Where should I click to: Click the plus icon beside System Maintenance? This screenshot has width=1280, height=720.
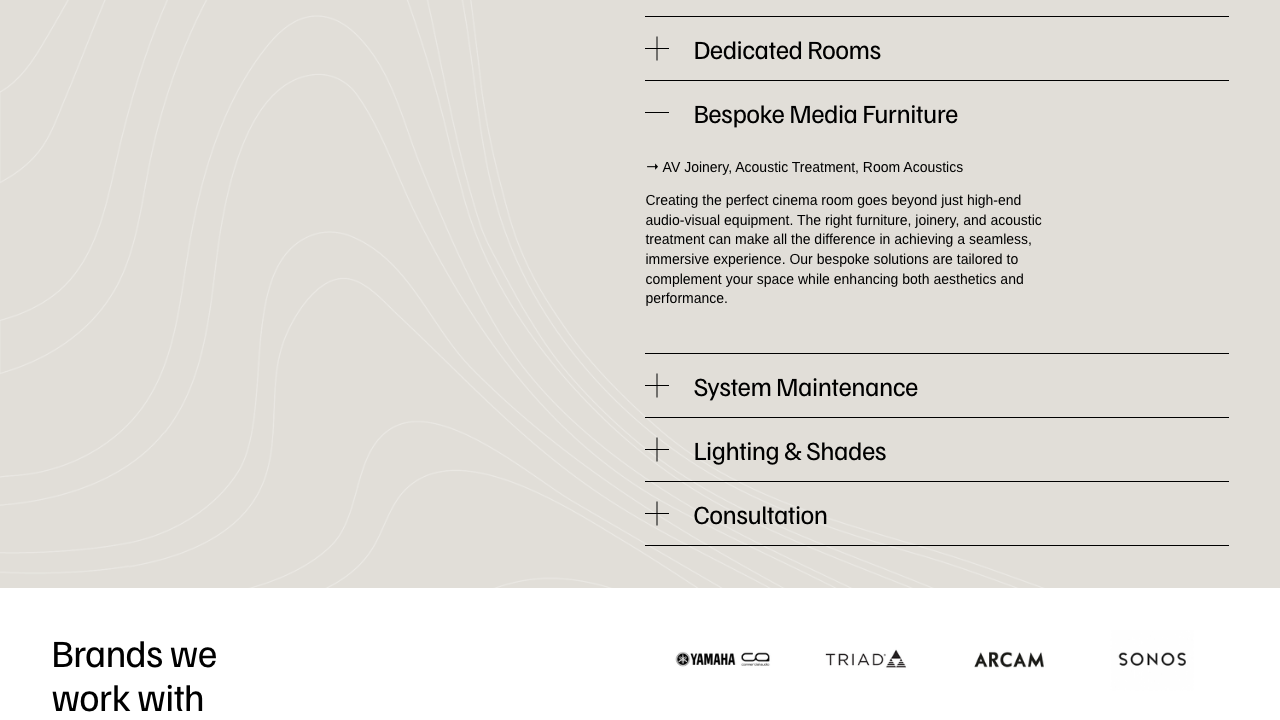coord(657,385)
